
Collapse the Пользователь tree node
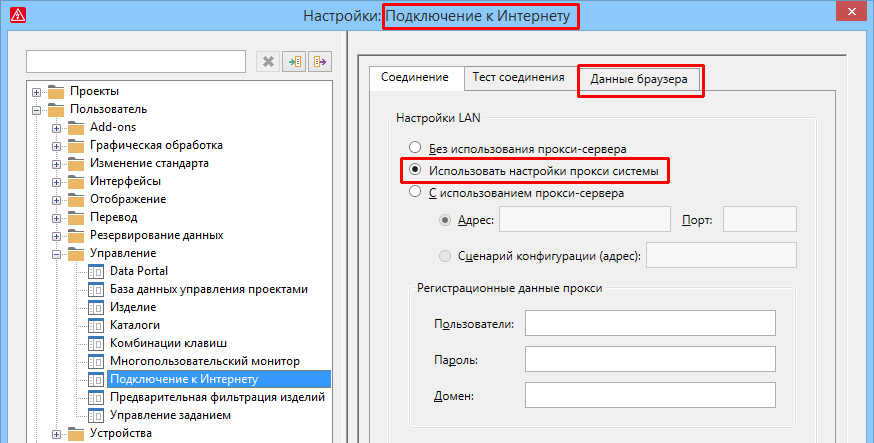click(38, 110)
